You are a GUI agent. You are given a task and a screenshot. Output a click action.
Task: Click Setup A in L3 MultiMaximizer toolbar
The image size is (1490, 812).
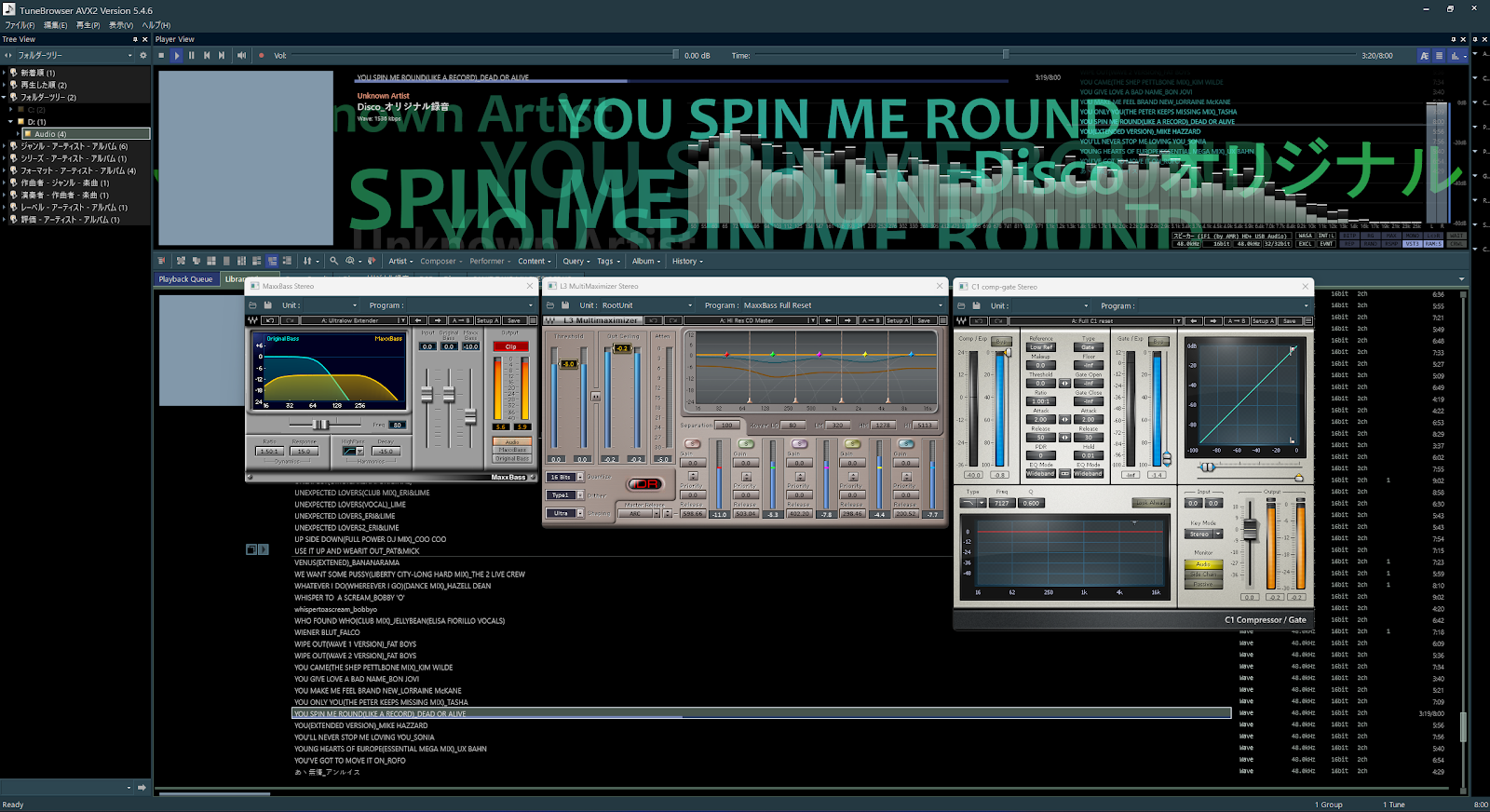point(896,320)
